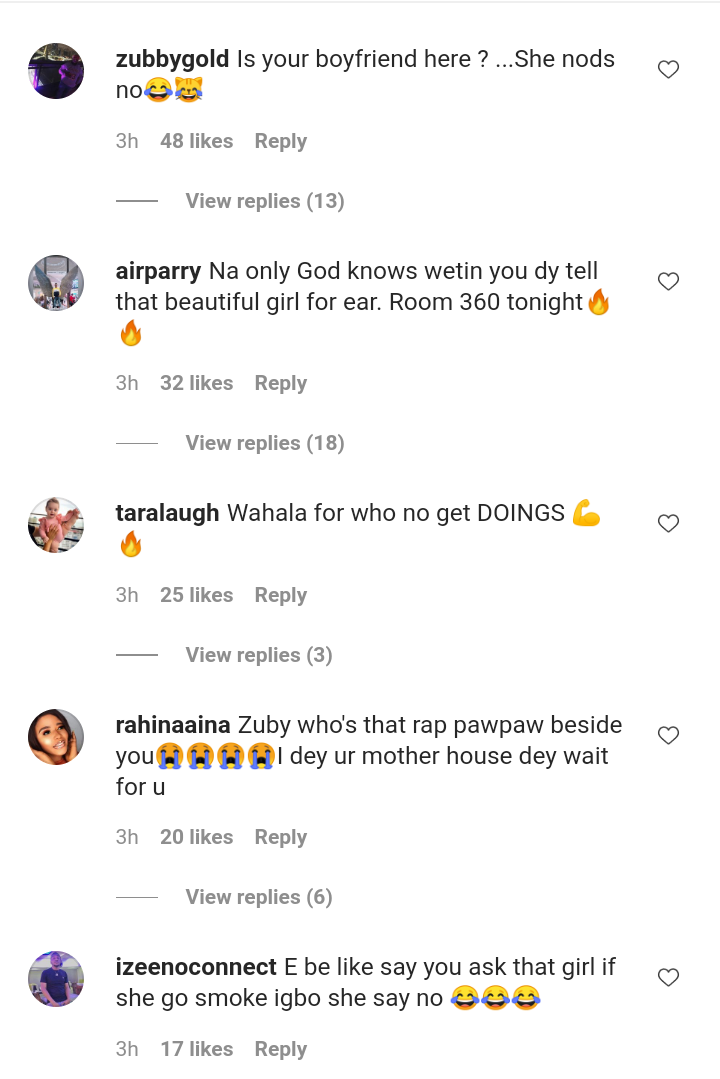Like taralaugh's comment using the heart
Viewport: 720px width, 1079px height.
(668, 524)
